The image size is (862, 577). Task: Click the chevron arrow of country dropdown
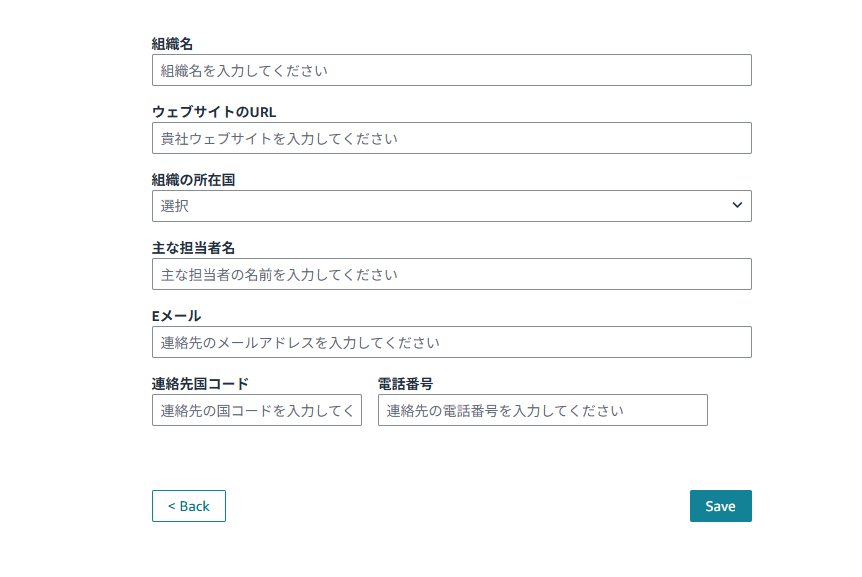click(x=737, y=206)
